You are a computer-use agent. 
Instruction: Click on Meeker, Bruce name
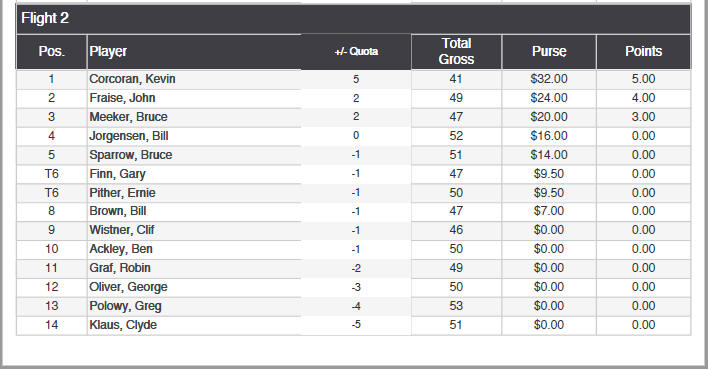(x=128, y=117)
